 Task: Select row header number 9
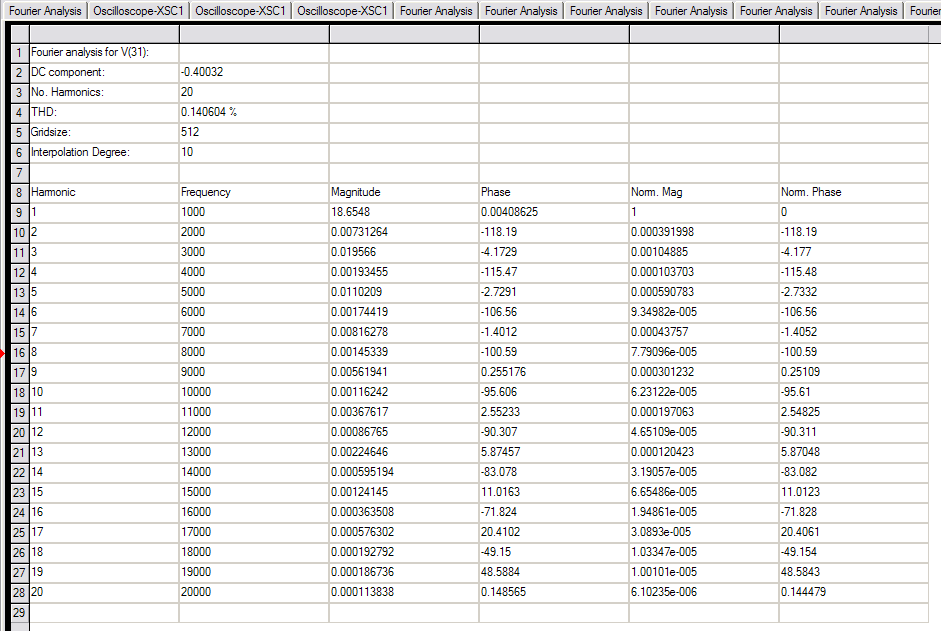(x=19, y=213)
